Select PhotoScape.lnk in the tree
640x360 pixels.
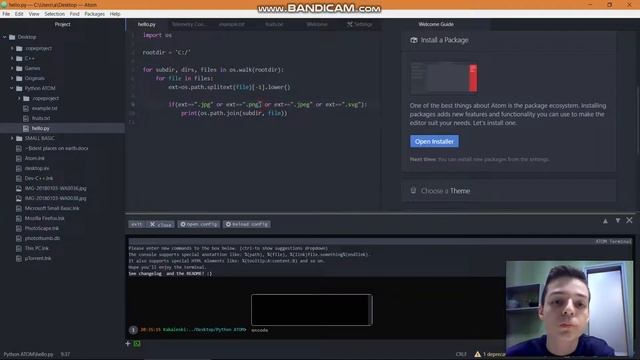[41, 228]
